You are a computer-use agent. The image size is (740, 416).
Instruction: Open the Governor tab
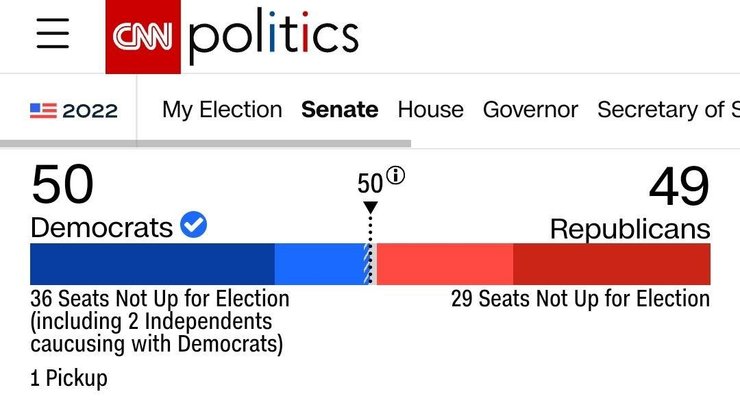[530, 110]
